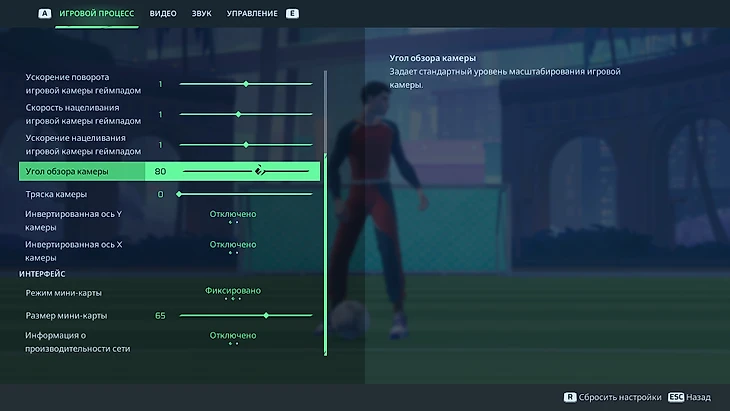Adjust Скорость нацеливания игровой камеры slider
The image size is (730, 411).
246,114
